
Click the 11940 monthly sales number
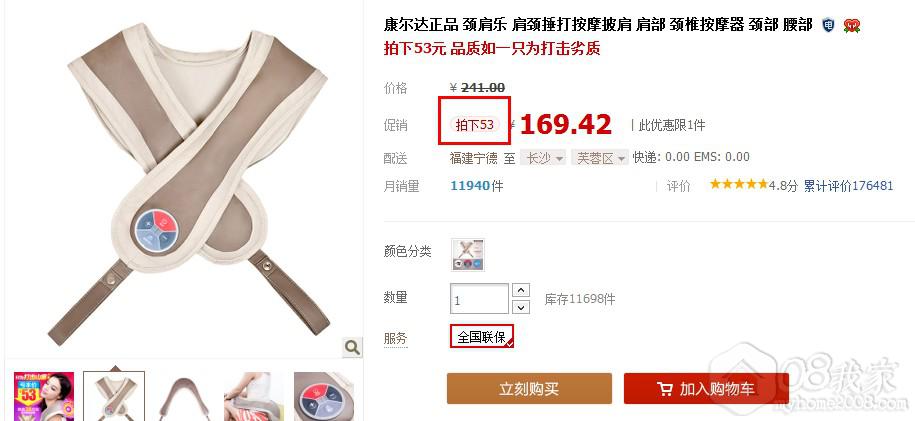click(x=470, y=186)
